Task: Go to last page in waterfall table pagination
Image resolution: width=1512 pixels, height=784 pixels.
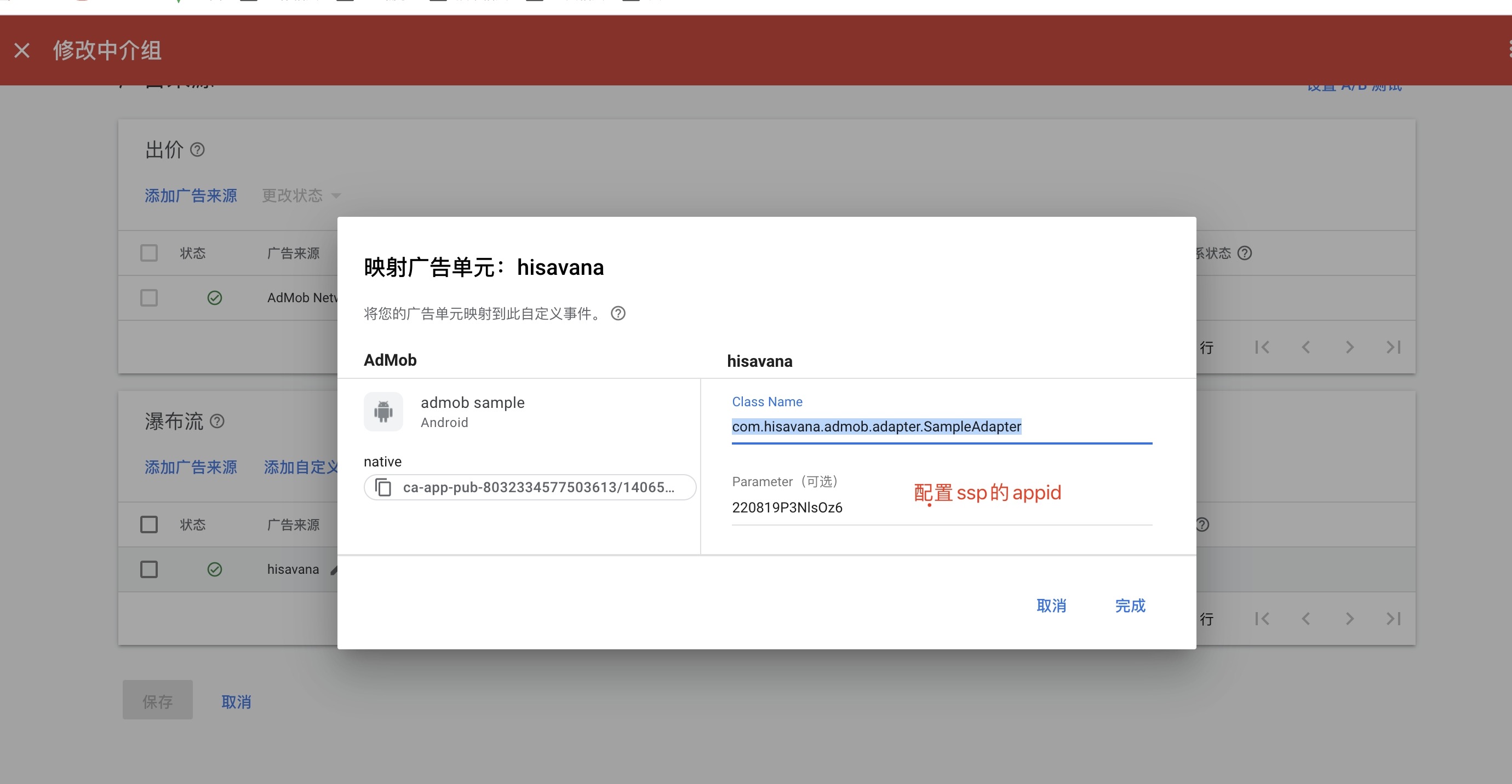Action: 1394,619
